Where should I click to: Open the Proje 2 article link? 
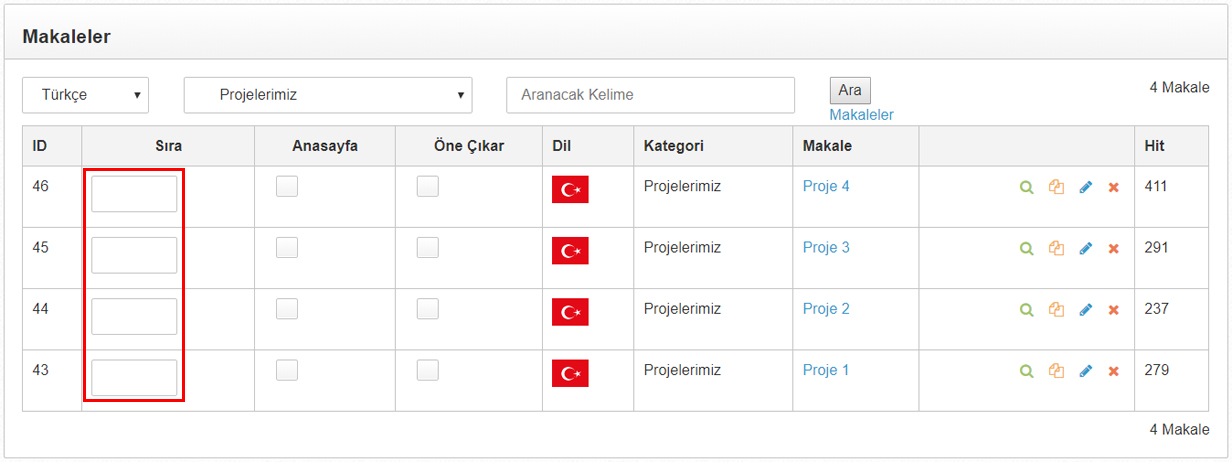pyautogui.click(x=826, y=308)
